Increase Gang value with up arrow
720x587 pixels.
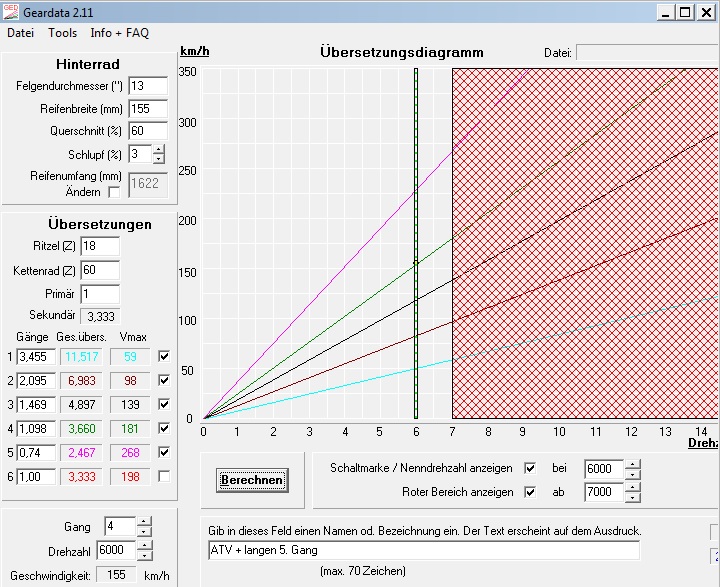click(144, 521)
